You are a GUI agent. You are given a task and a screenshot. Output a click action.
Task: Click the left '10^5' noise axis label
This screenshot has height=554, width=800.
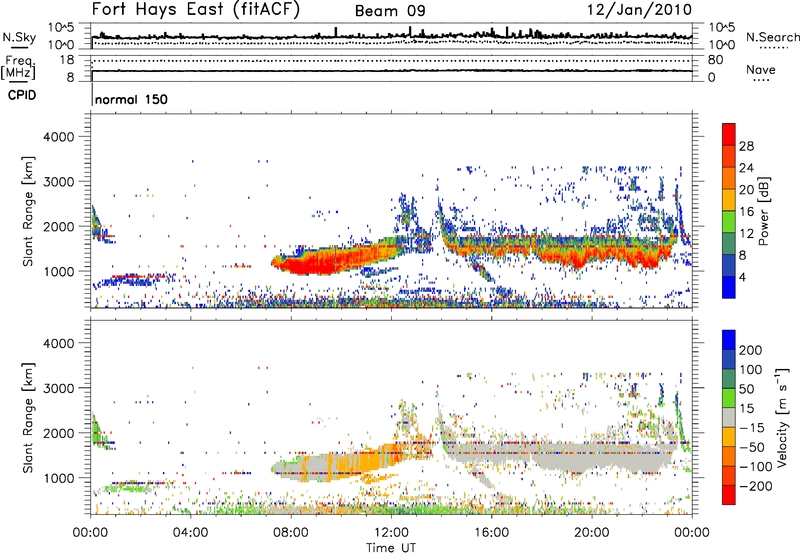(61, 27)
